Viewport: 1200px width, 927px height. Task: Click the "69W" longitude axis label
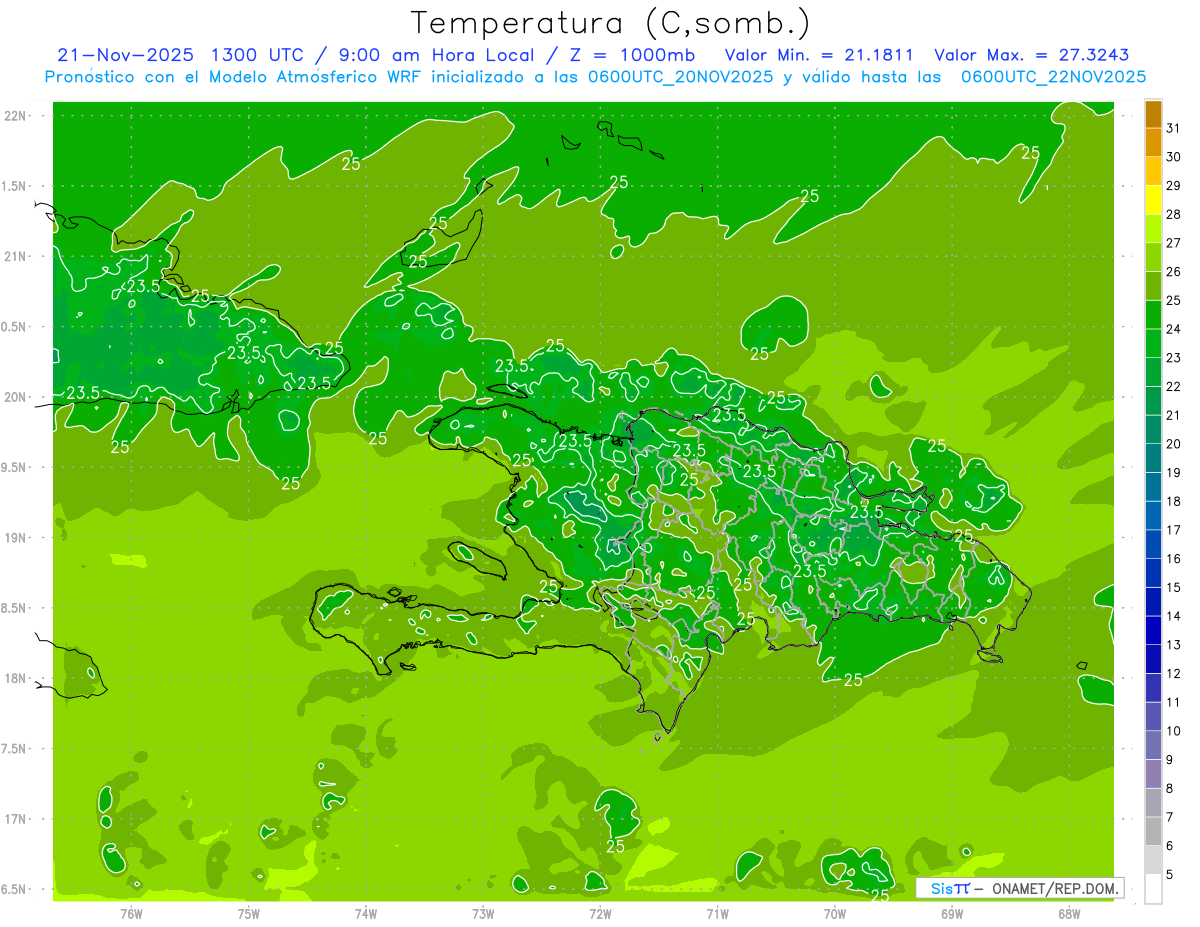952,914
